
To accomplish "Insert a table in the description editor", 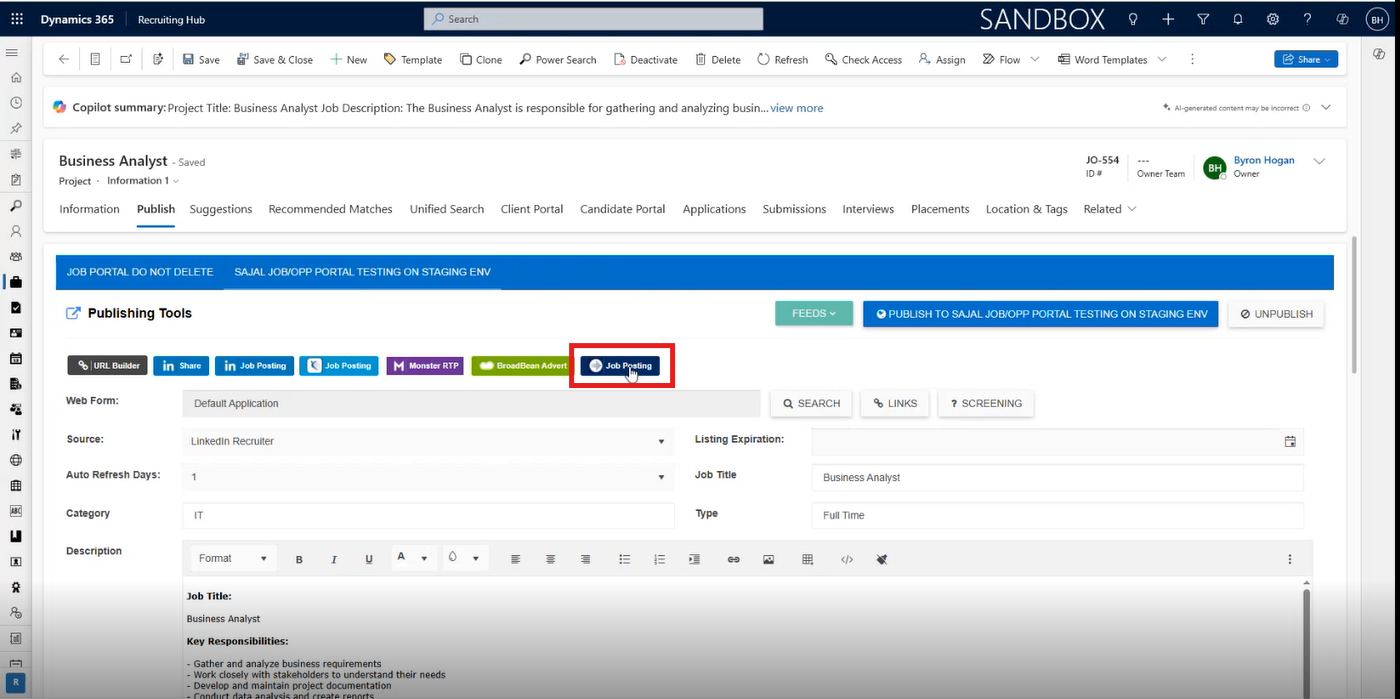I will 807,559.
